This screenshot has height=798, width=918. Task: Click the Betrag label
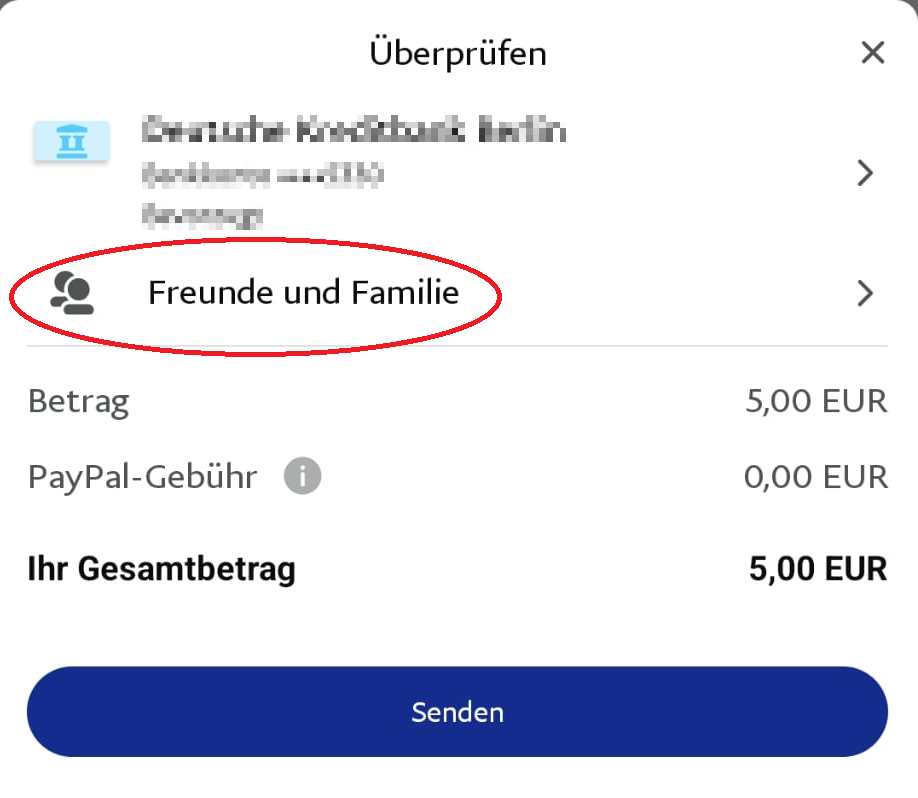[78, 402]
